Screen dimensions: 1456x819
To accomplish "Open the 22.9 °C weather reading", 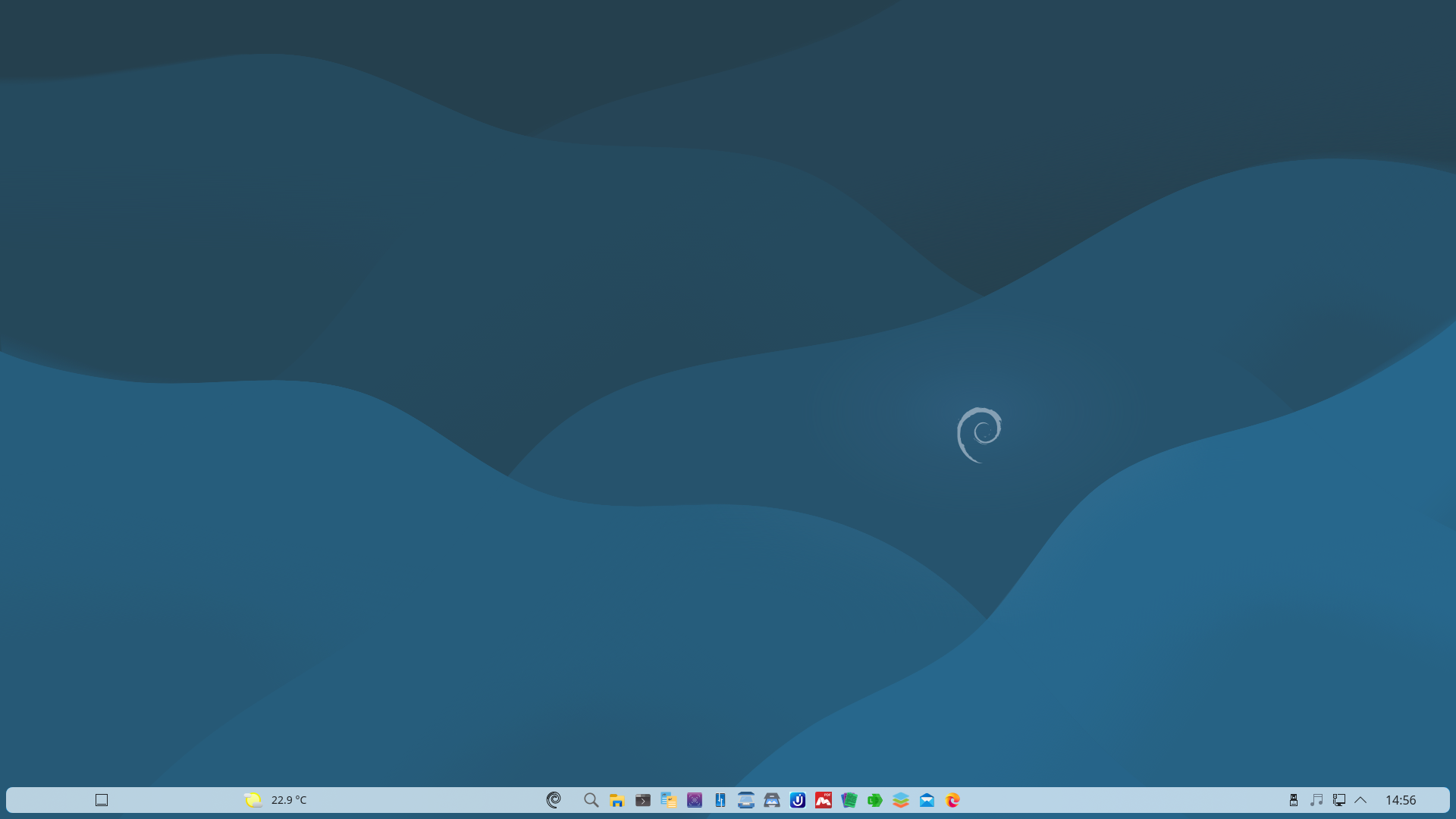I will pyautogui.click(x=289, y=800).
